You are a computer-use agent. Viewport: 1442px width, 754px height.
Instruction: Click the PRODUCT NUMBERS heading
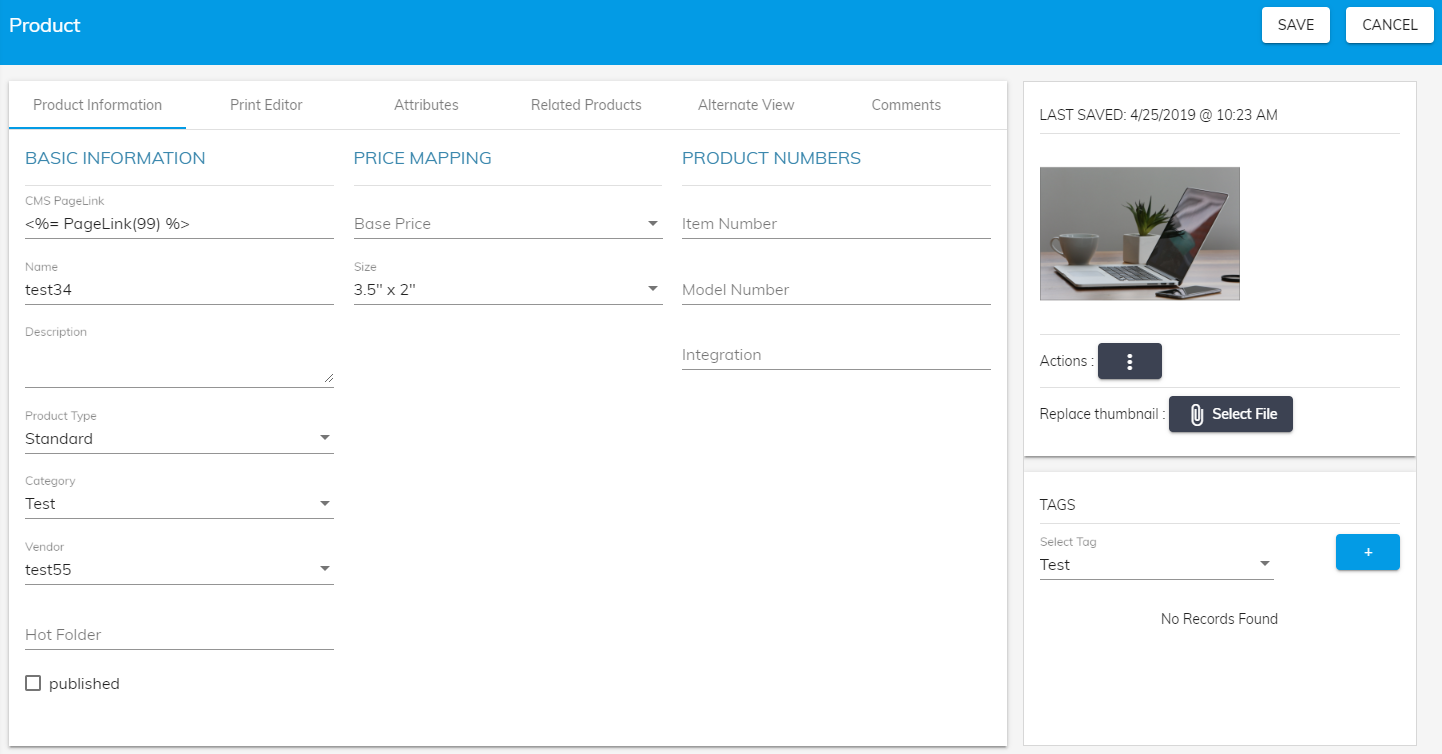[771, 158]
